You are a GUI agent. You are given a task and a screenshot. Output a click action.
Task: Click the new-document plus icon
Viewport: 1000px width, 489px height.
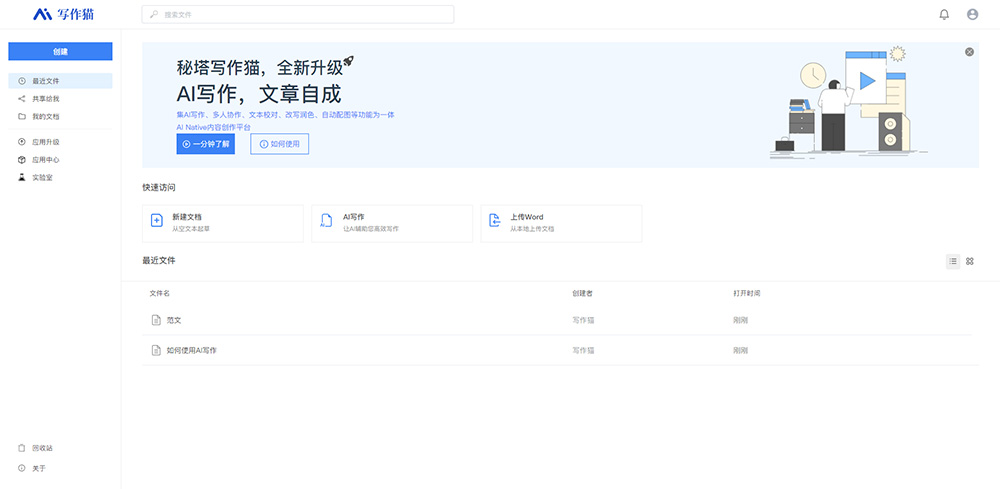(x=156, y=221)
